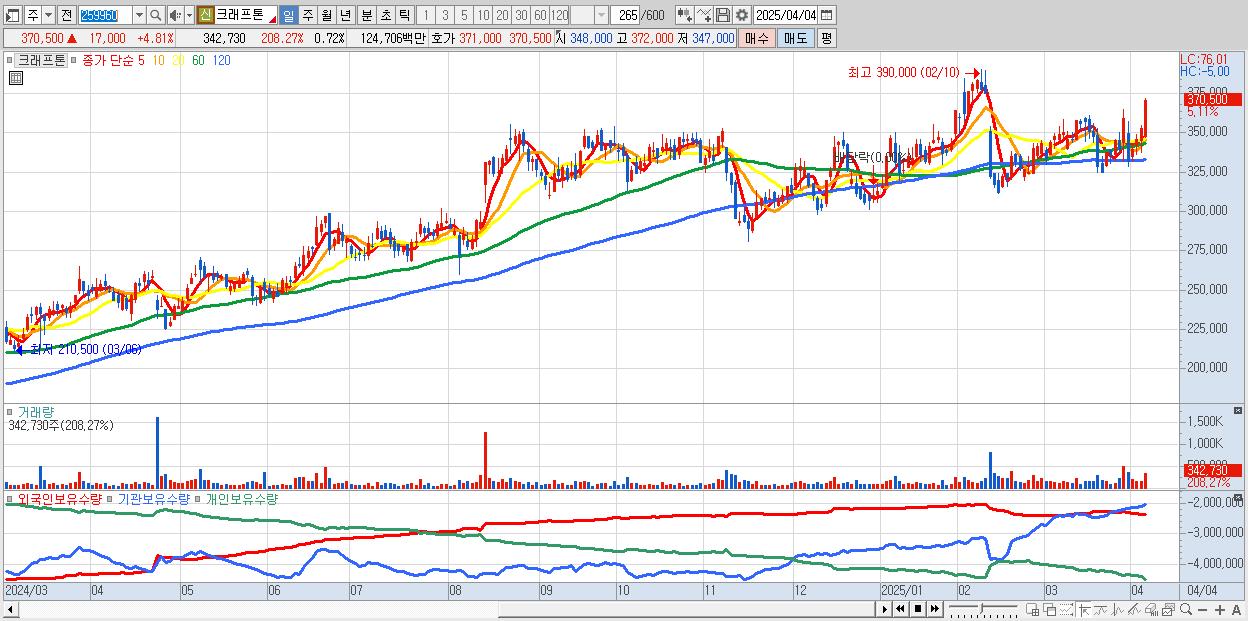
Task: Click the speaker sound icon
Action: coord(175,15)
